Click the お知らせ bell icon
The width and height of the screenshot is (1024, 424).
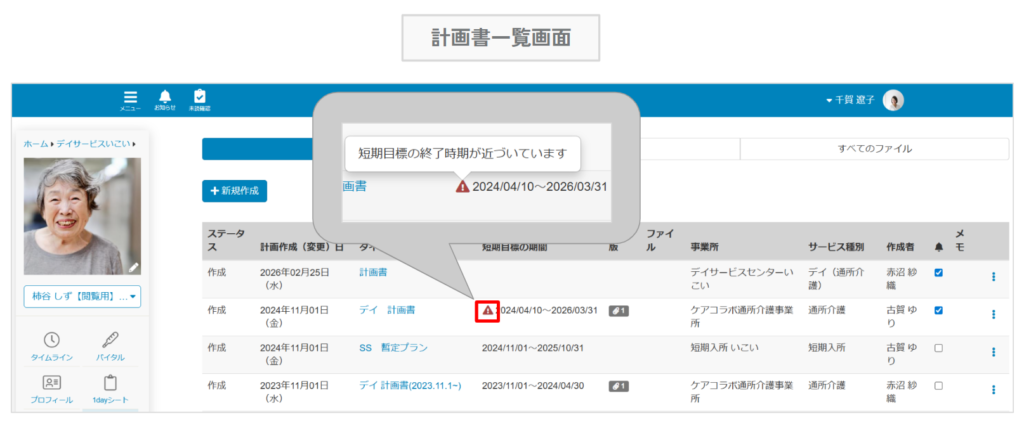pos(165,99)
